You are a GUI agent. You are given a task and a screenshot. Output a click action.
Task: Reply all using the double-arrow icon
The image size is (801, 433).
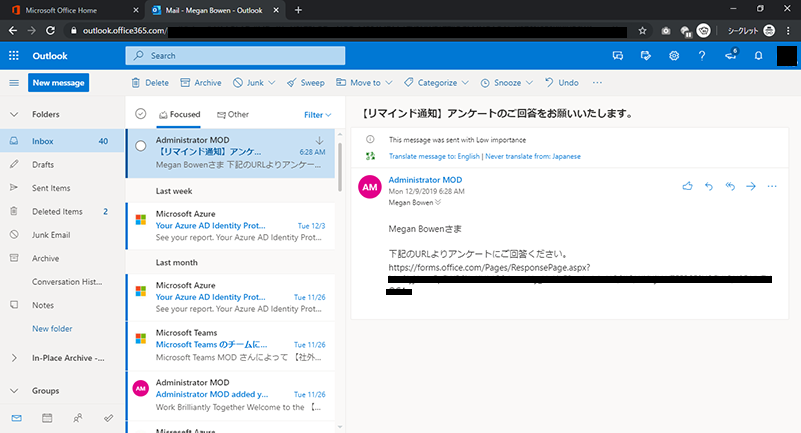(730, 186)
